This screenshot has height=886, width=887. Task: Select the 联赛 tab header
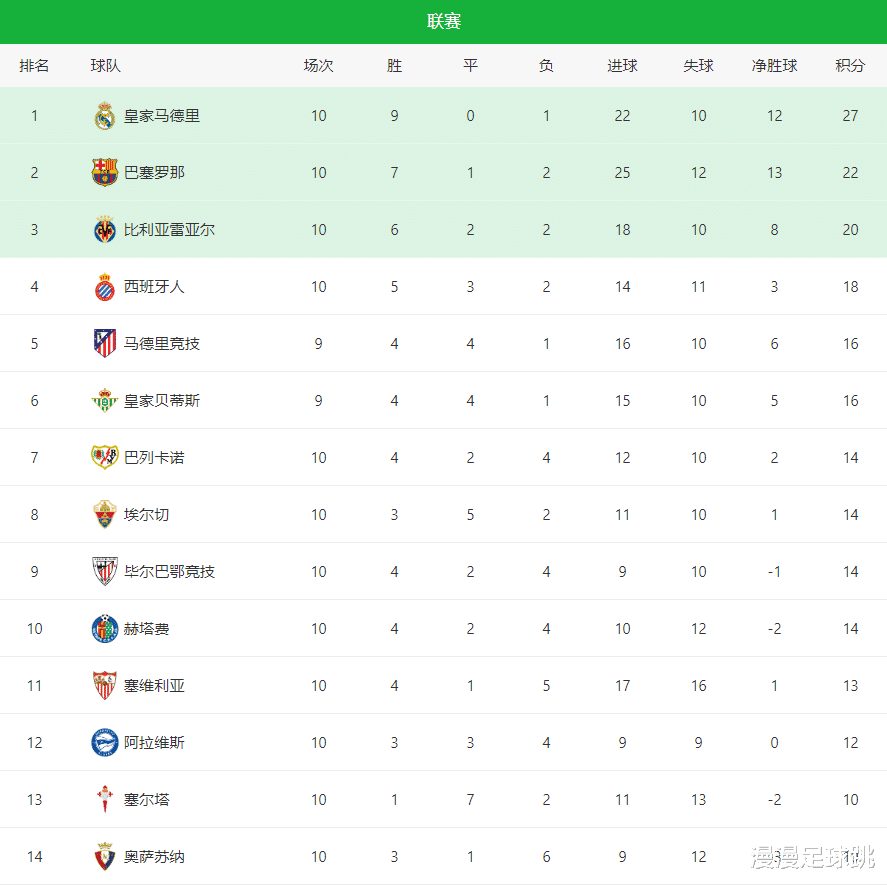coord(444,22)
